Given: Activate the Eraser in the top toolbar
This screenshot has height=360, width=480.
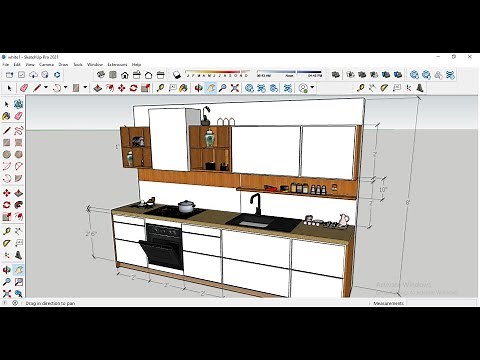Looking at the screenshot, I should coord(24,88).
